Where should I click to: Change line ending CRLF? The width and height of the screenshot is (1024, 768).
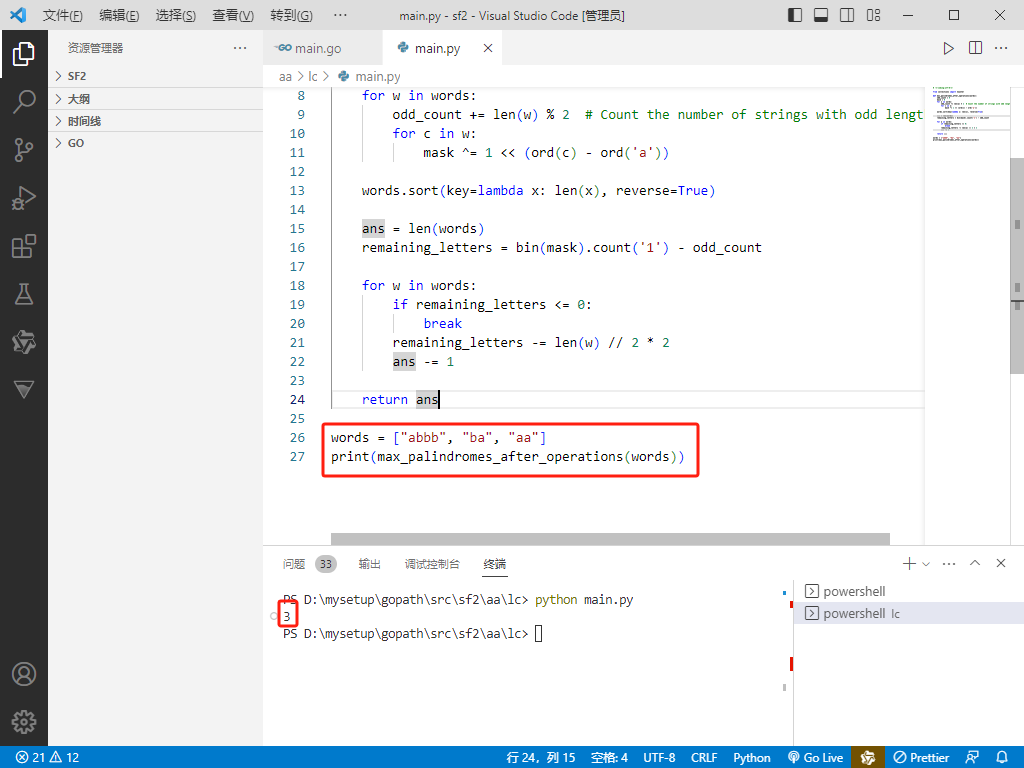(704, 758)
